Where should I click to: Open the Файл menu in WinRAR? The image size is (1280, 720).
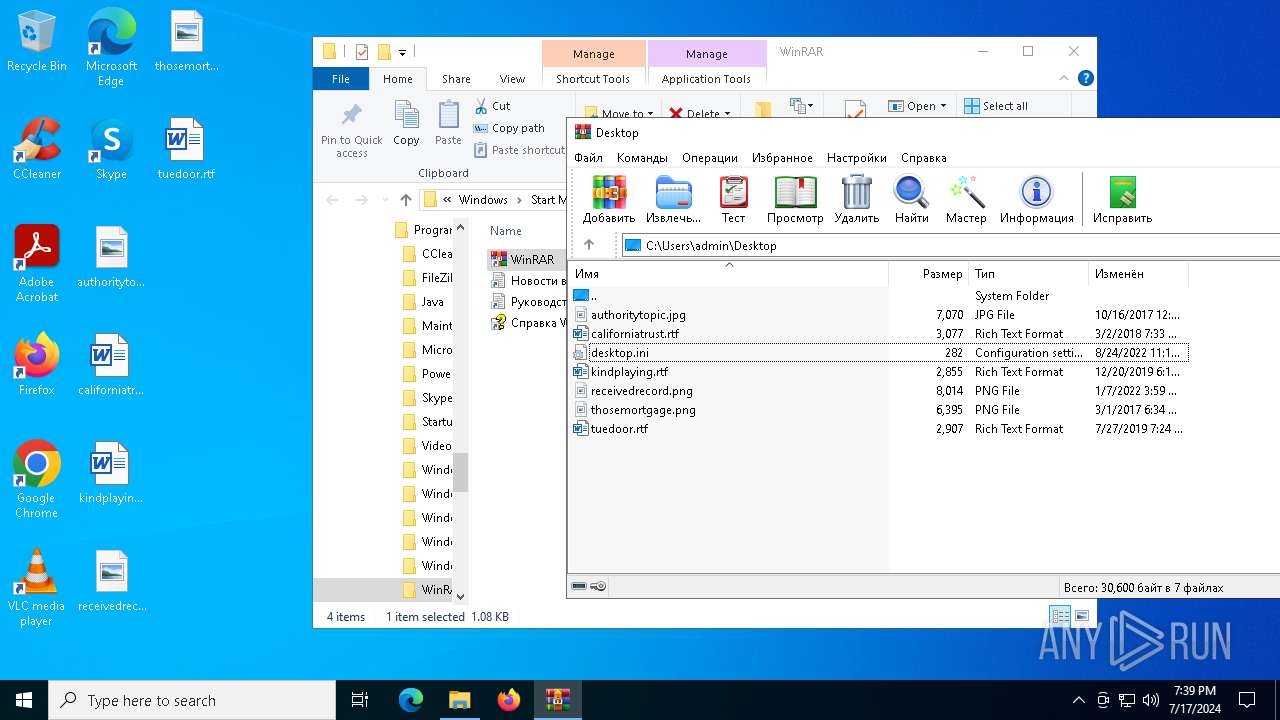(588, 158)
